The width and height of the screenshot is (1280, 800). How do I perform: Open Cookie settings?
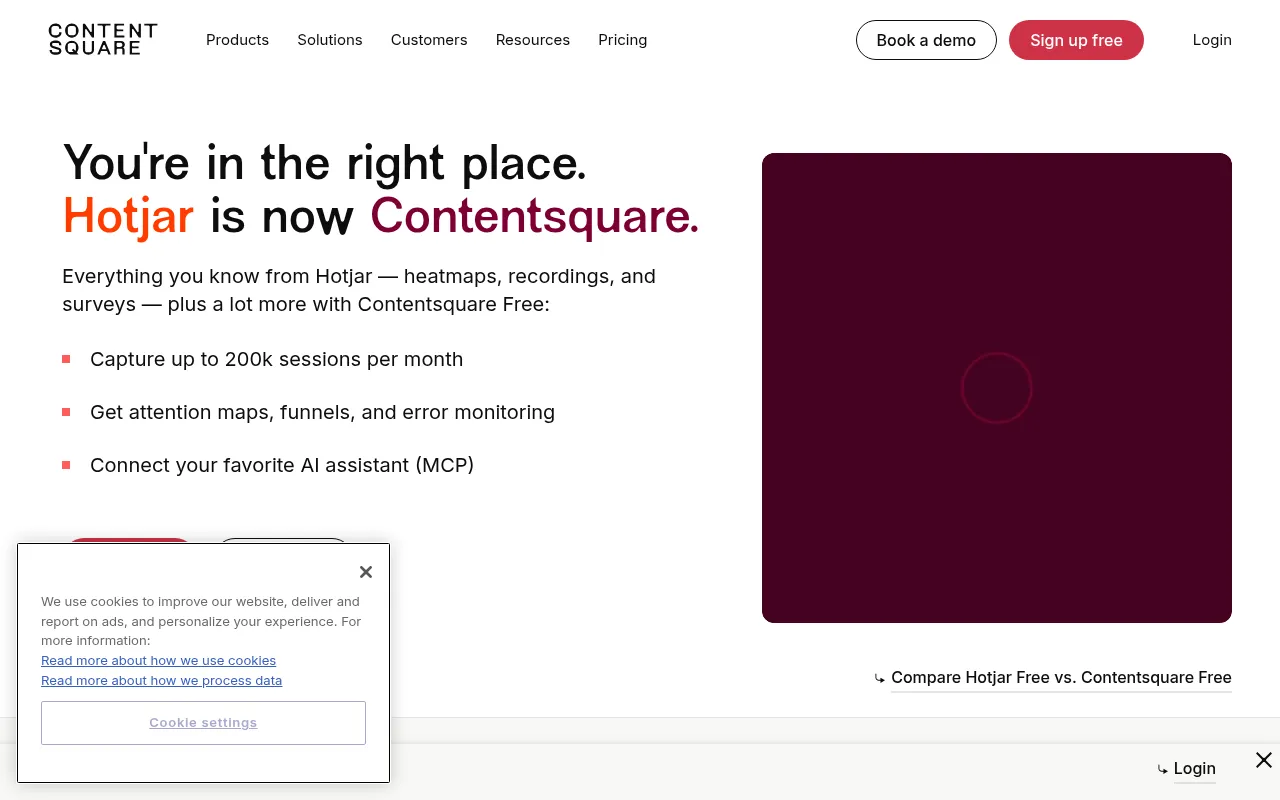coord(203,723)
